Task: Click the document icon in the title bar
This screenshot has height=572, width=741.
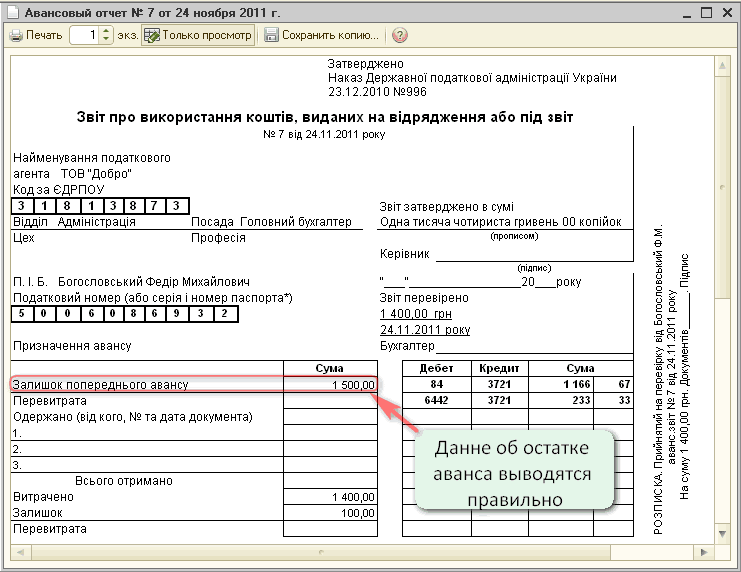Action: point(12,12)
